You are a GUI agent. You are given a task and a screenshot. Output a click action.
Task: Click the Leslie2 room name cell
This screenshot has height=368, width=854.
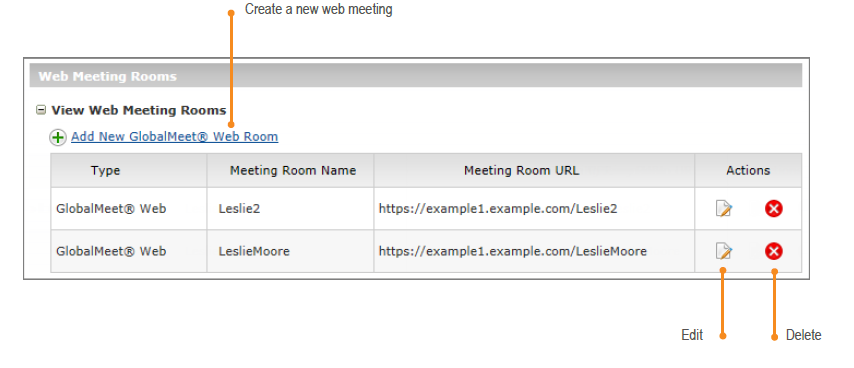click(290, 208)
